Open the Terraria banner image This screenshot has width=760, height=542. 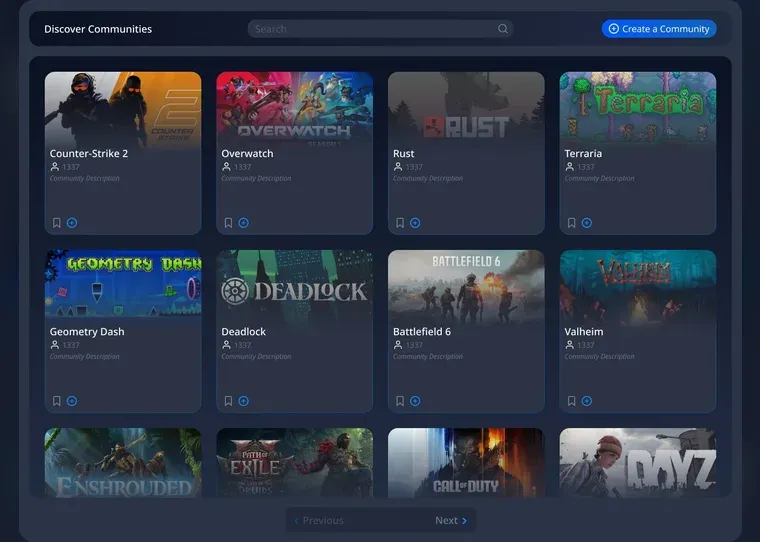tap(637, 109)
